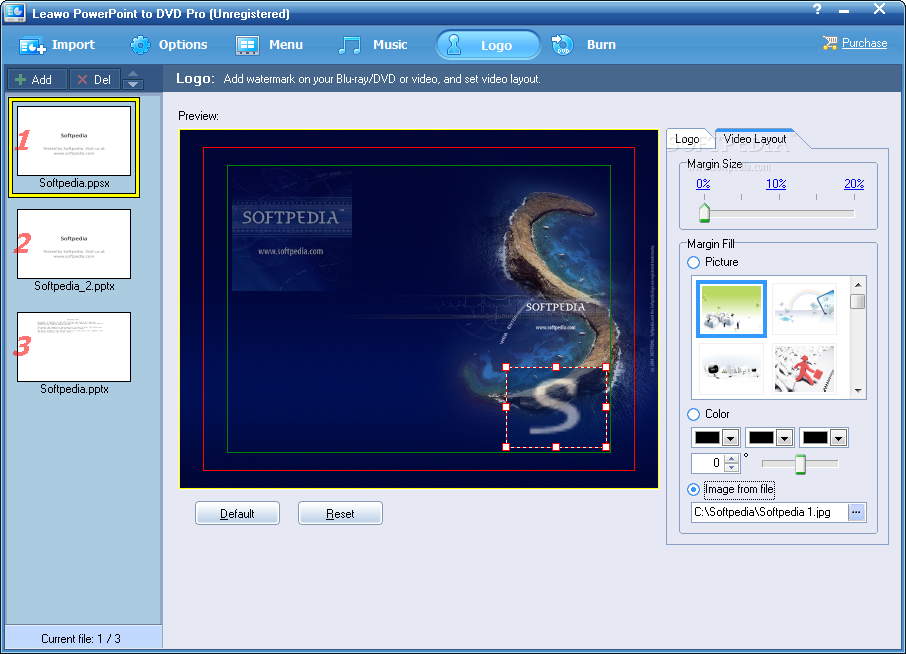Screen dimensions: 906x654
Task: Click the Options gear icon
Action: coord(140,45)
